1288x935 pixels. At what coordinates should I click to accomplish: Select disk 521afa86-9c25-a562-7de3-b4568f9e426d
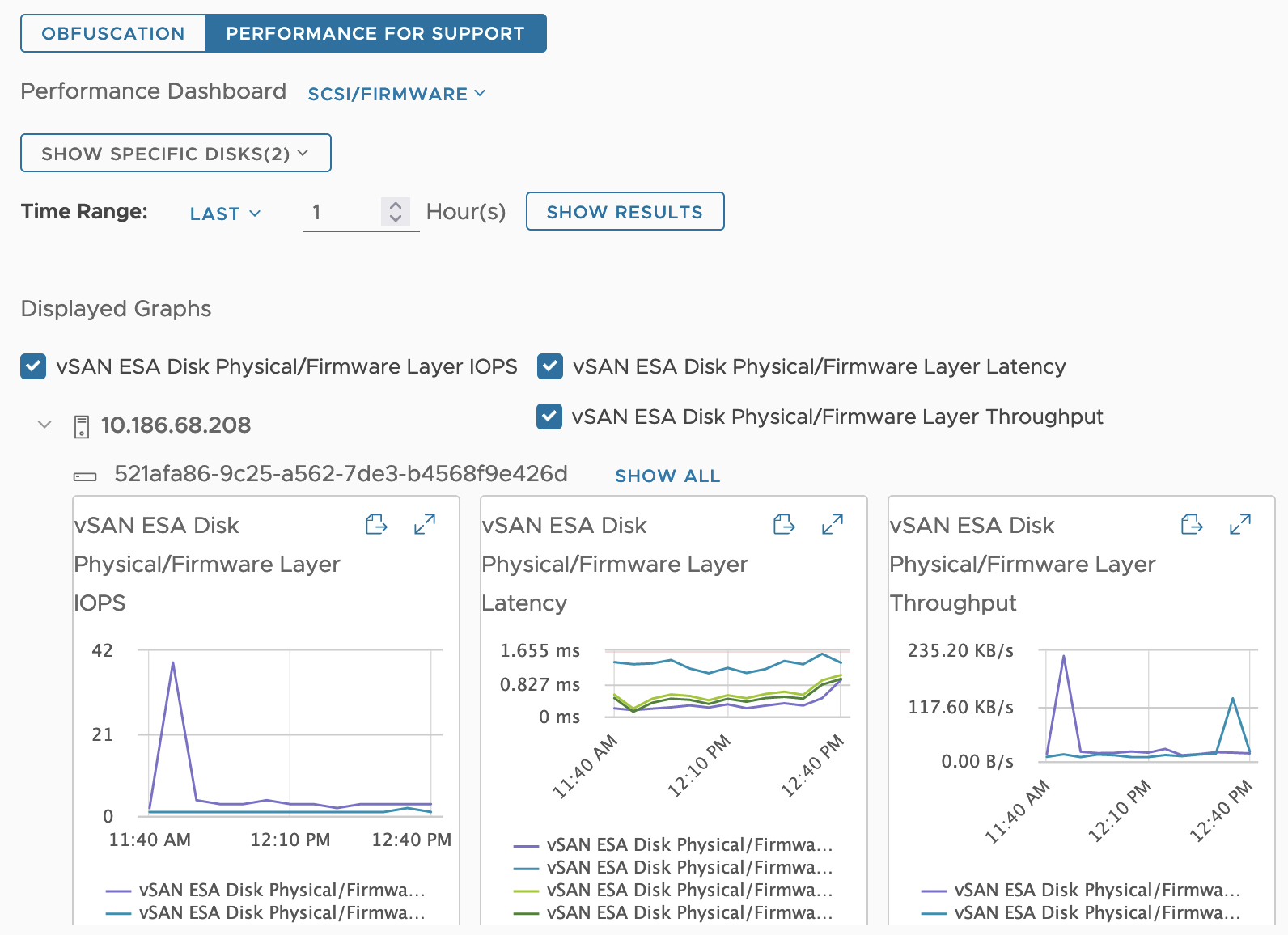(x=341, y=473)
